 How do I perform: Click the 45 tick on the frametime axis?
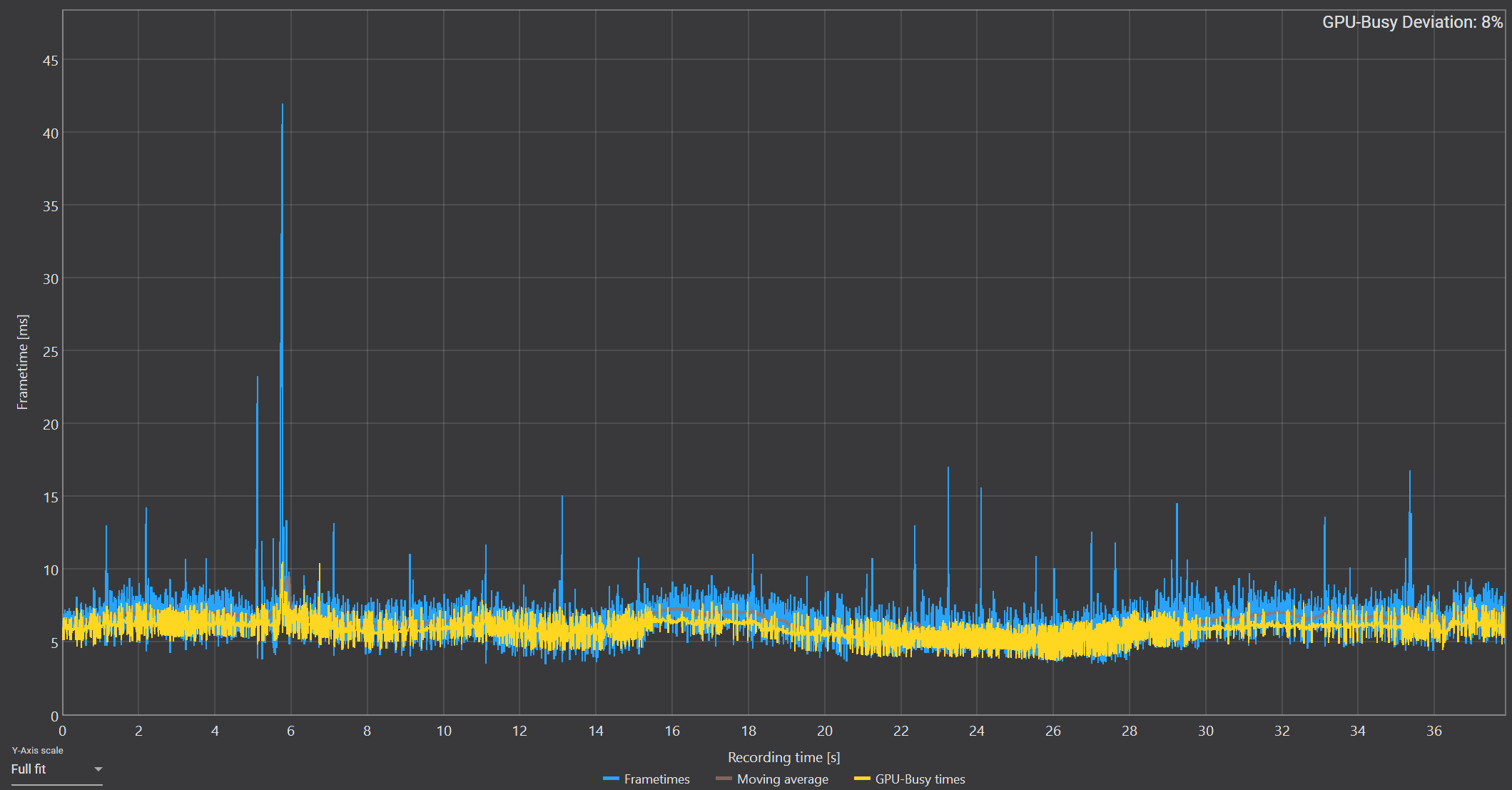(x=50, y=61)
